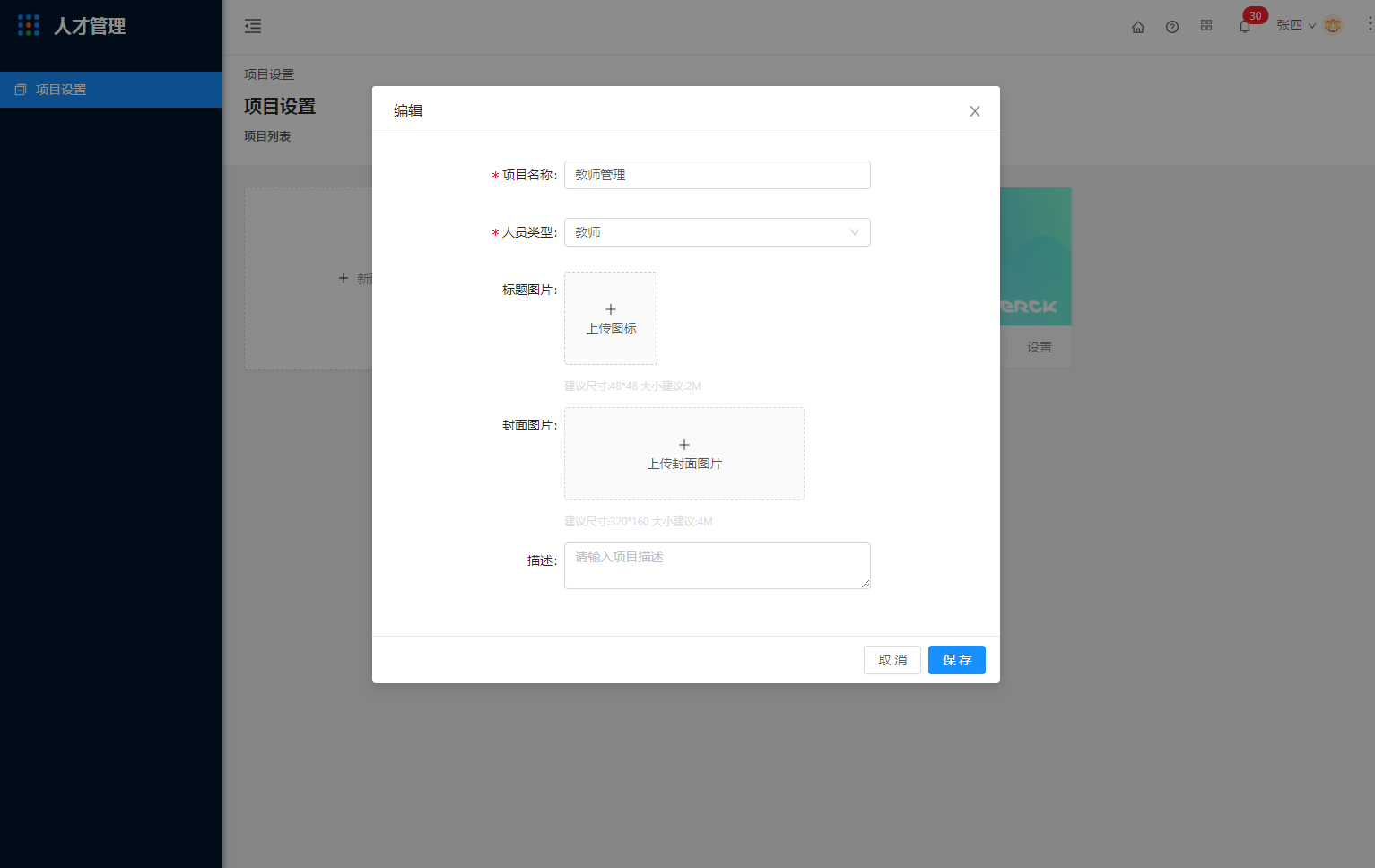1375x868 pixels.
Task: Click the 项目列表 subtitle text
Action: (x=267, y=136)
